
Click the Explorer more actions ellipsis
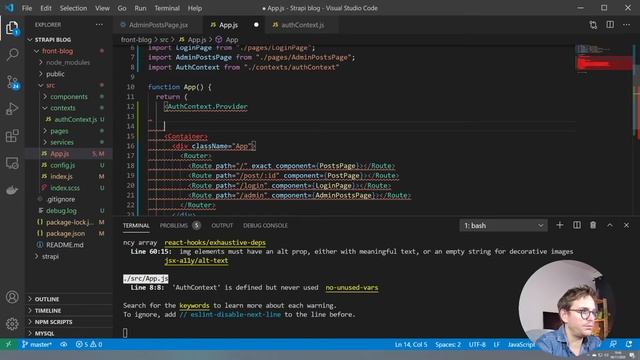click(x=99, y=25)
